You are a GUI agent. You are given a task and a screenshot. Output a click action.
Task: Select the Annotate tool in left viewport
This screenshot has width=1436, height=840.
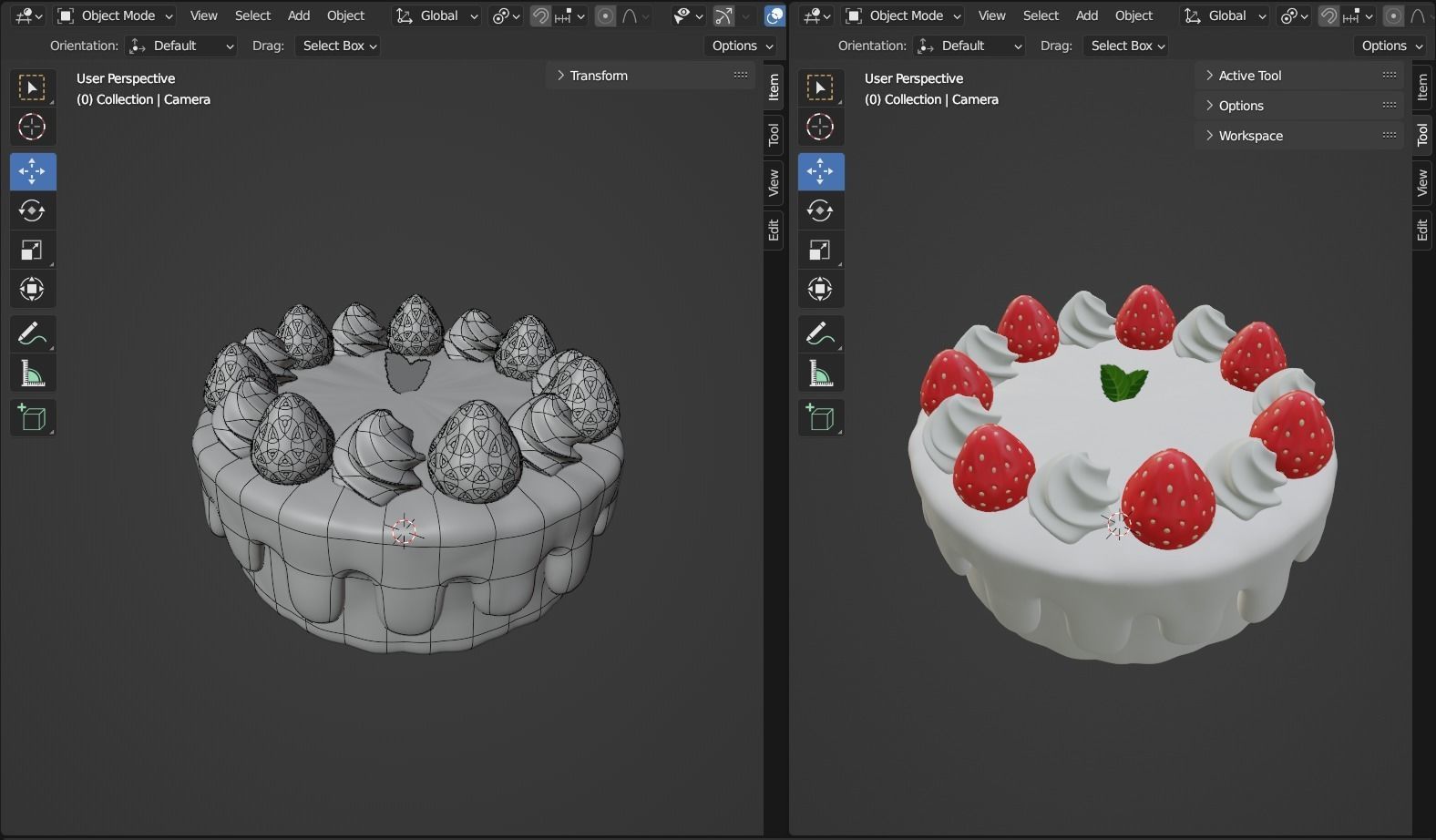point(33,333)
